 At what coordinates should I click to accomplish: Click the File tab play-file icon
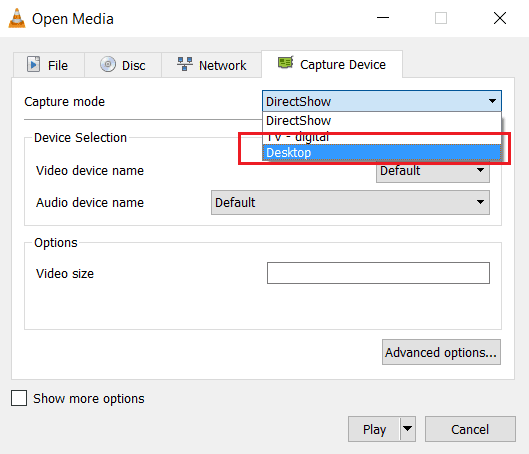(x=33, y=64)
